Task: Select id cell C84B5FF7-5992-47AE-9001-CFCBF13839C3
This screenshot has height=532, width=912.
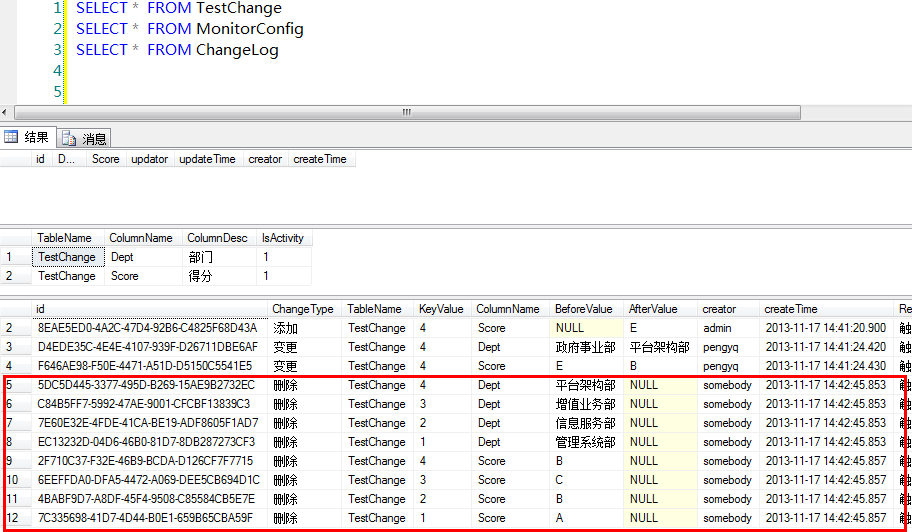Action: pyautogui.click(x=150, y=404)
